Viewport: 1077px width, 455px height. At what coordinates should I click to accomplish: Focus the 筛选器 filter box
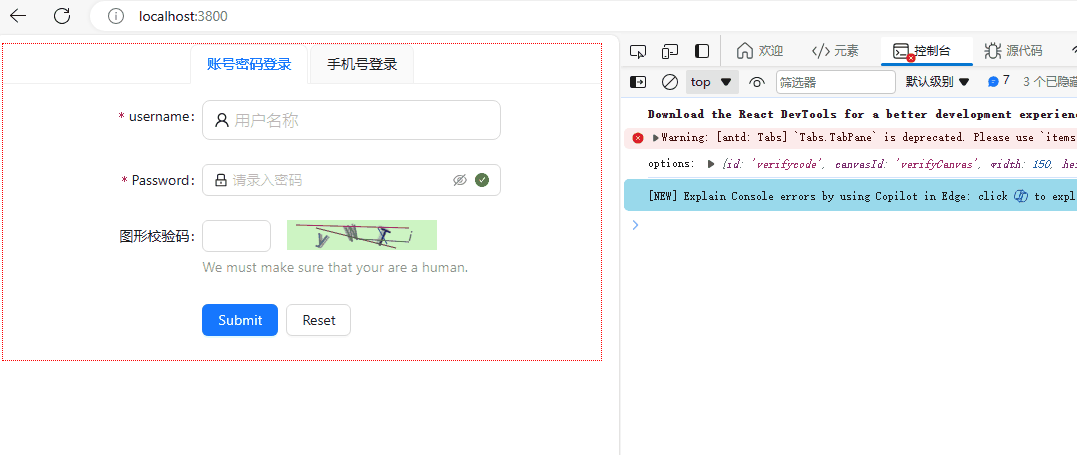pyautogui.click(x=836, y=82)
